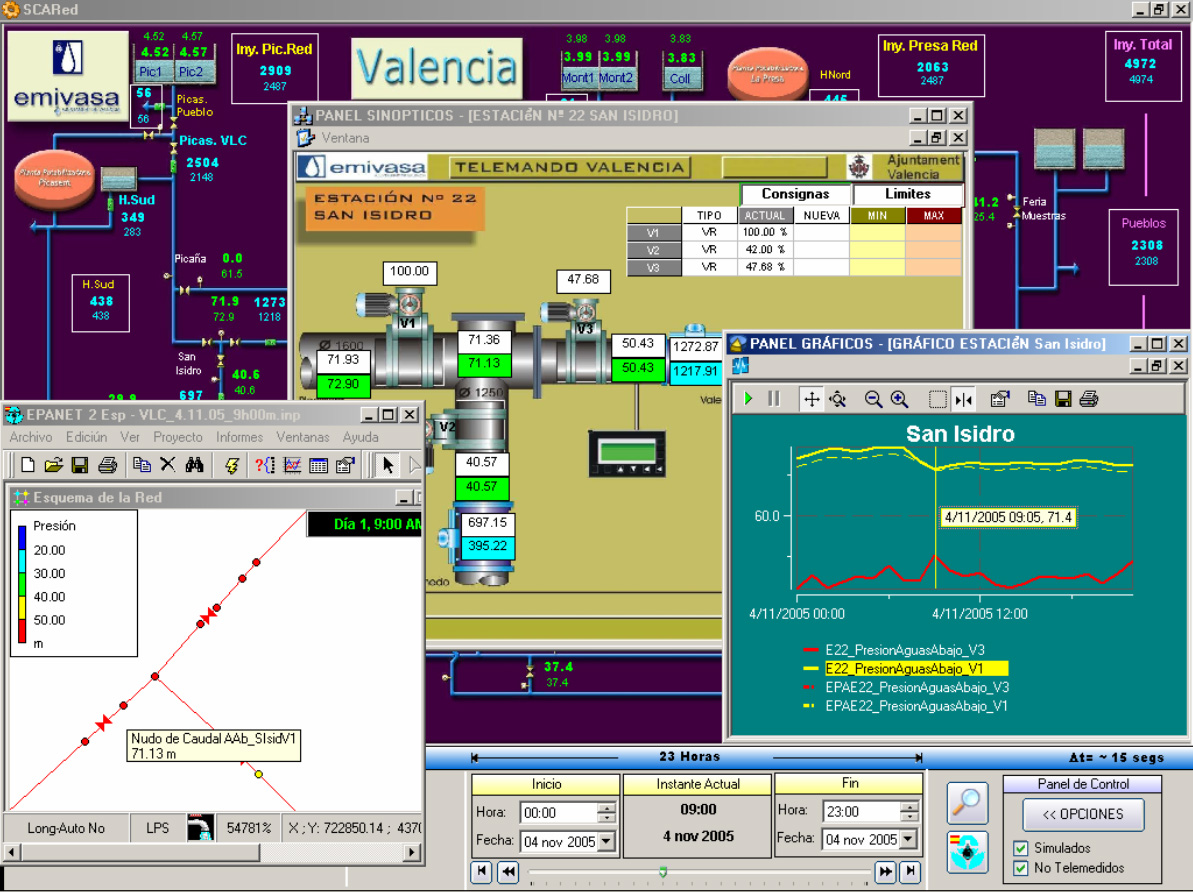This screenshot has height=892, width=1193.
Task: Copy to clipboard in the EPANET toolbar
Action: [142, 464]
